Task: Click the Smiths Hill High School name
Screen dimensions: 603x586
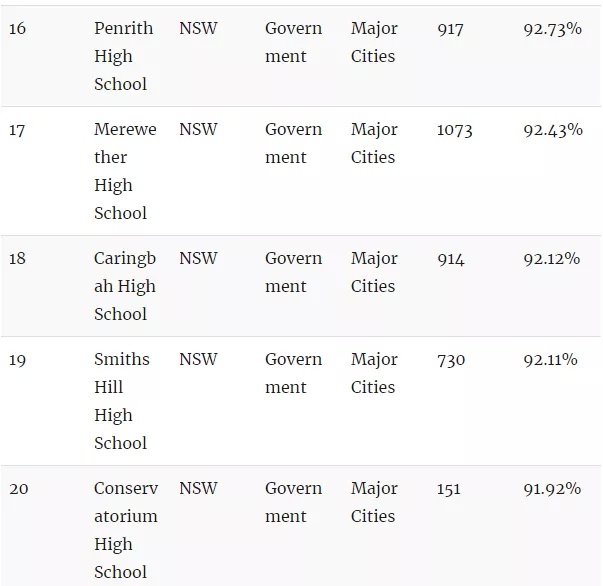Action: click(122, 401)
